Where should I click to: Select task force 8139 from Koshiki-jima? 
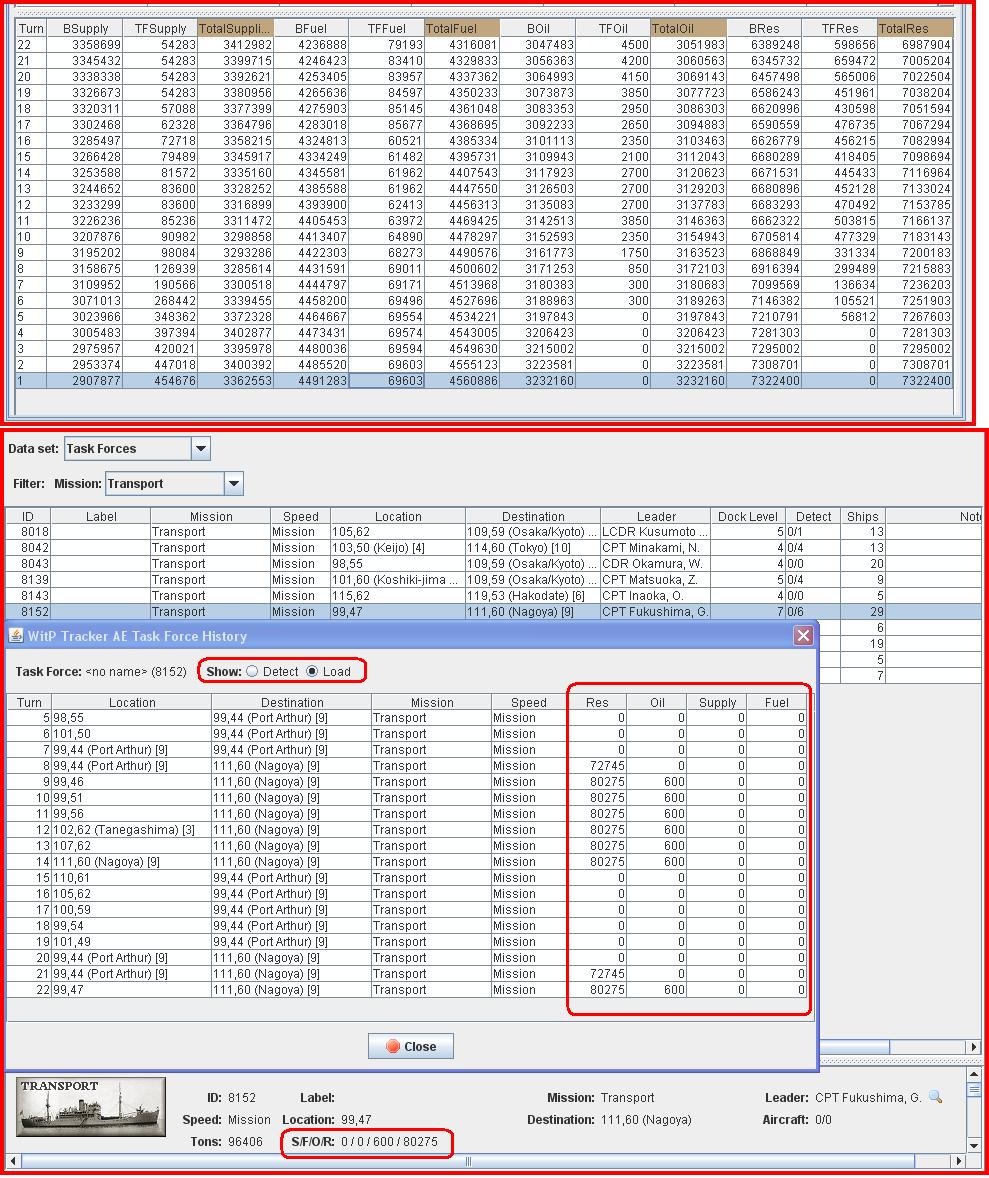pyautogui.click(x=494, y=580)
